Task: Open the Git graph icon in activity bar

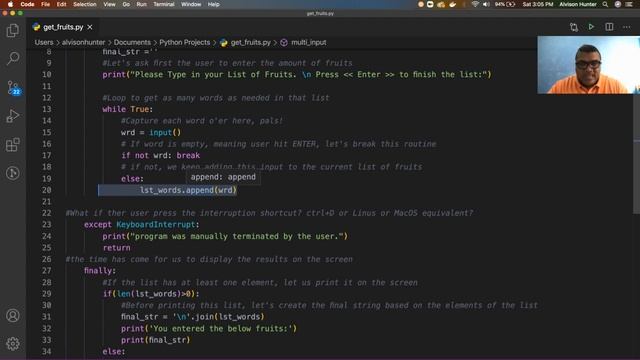Action: pyautogui.click(x=13, y=173)
